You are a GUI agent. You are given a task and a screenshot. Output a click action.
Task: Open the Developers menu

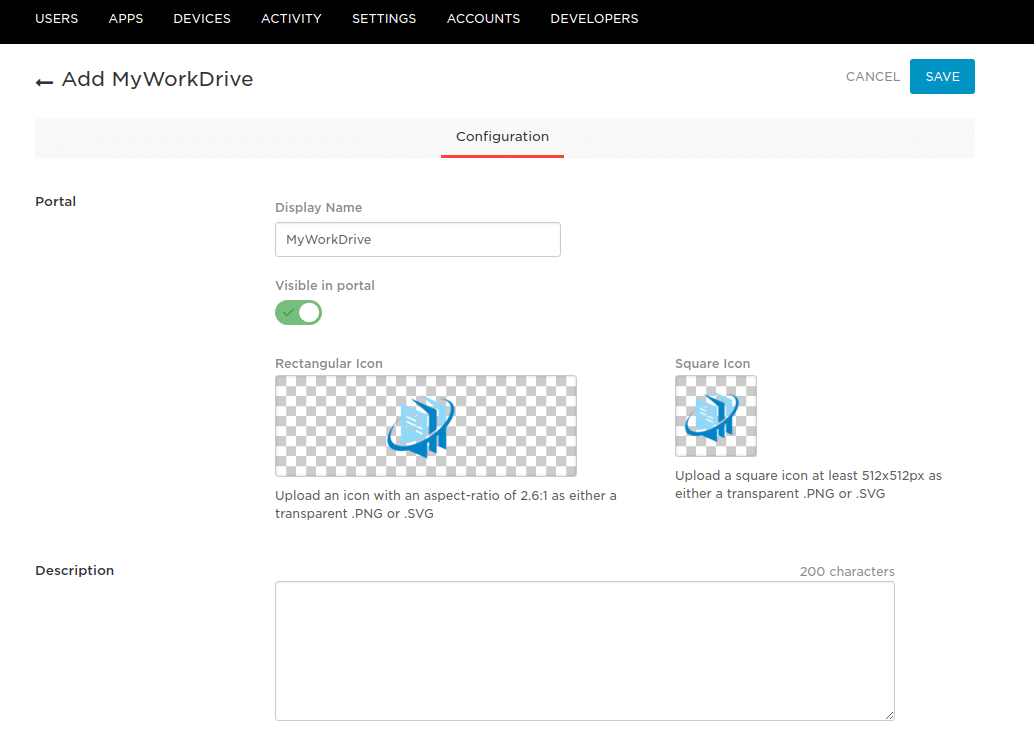pos(594,19)
